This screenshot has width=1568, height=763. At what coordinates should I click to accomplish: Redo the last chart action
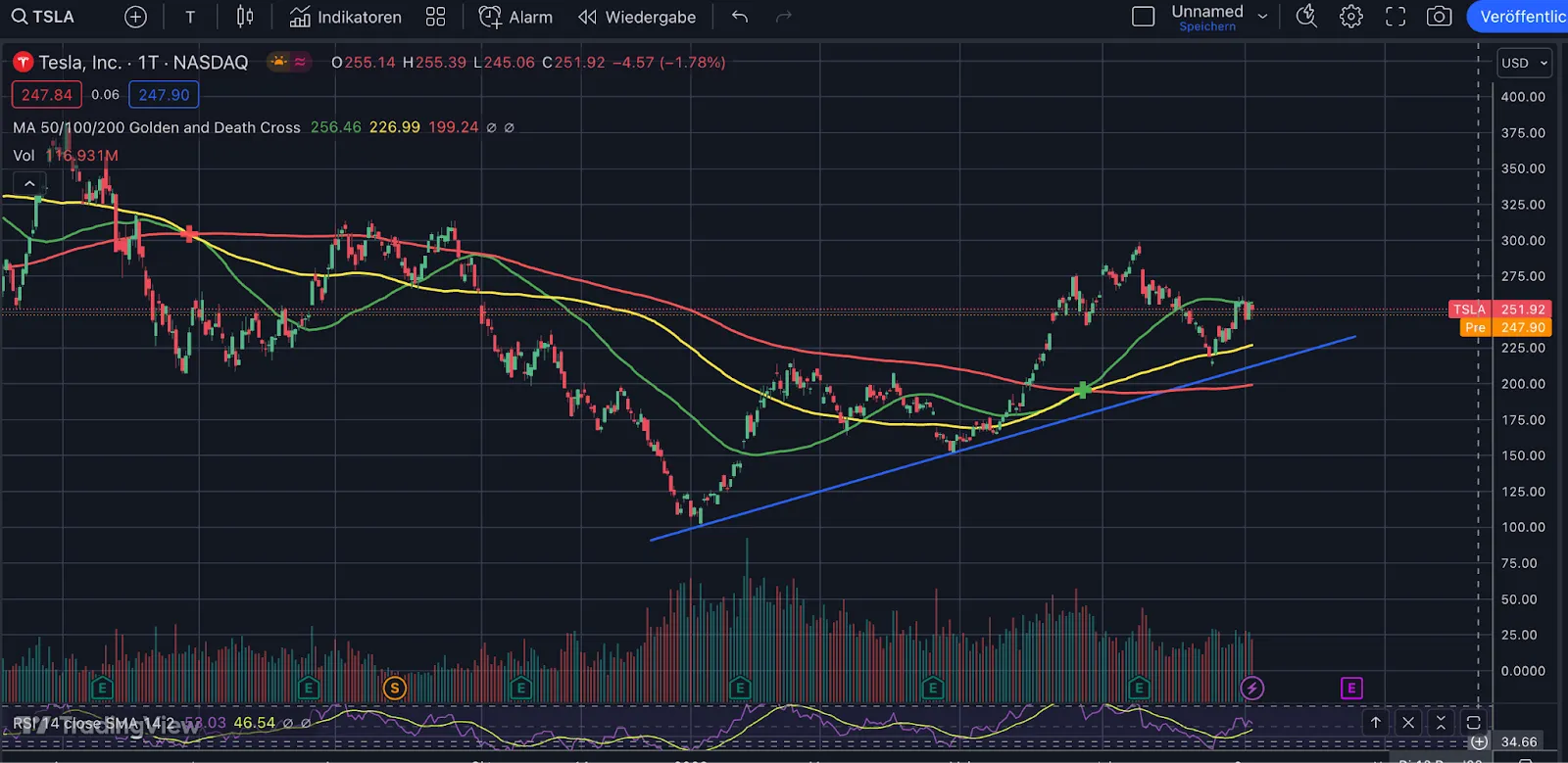pos(783,17)
